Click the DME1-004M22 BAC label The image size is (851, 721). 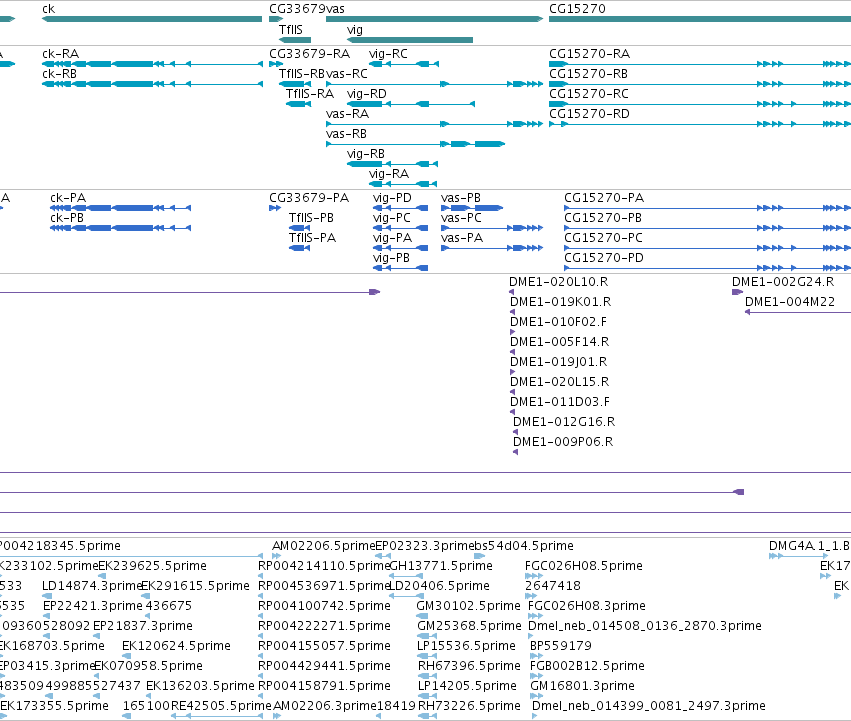(790, 302)
